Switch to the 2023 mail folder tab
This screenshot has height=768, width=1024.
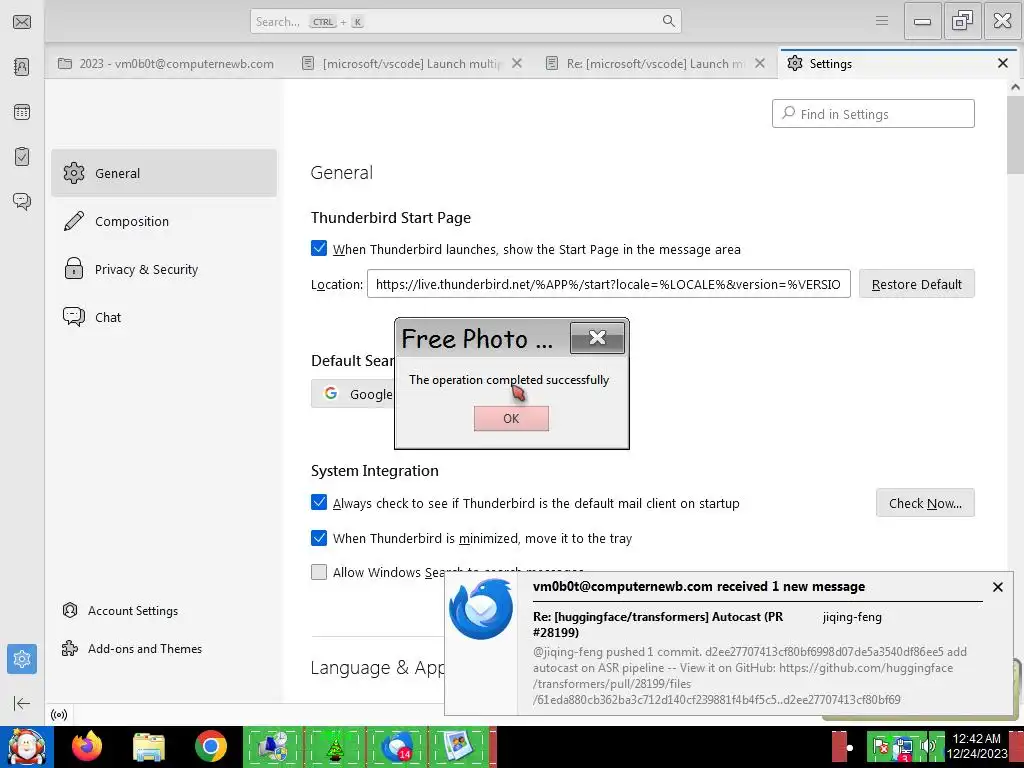point(166,63)
